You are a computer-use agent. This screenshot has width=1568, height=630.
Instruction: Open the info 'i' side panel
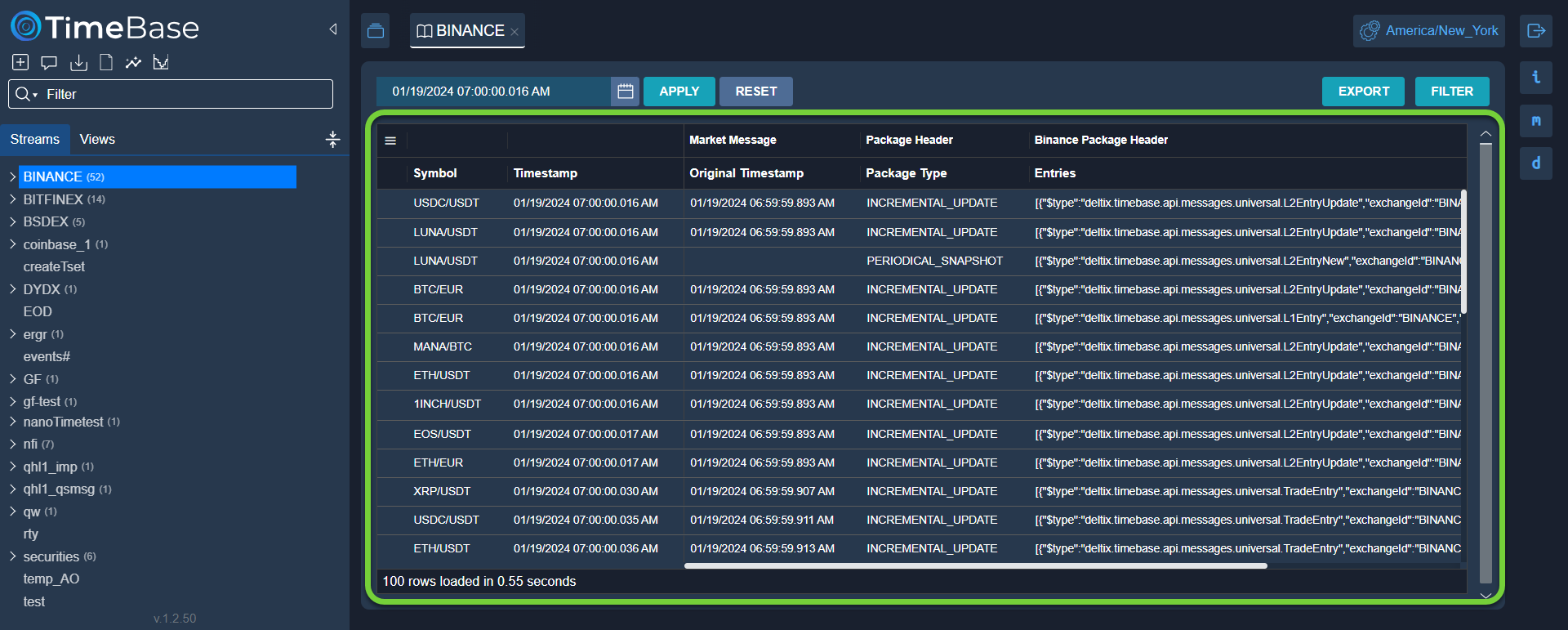coord(1535,78)
